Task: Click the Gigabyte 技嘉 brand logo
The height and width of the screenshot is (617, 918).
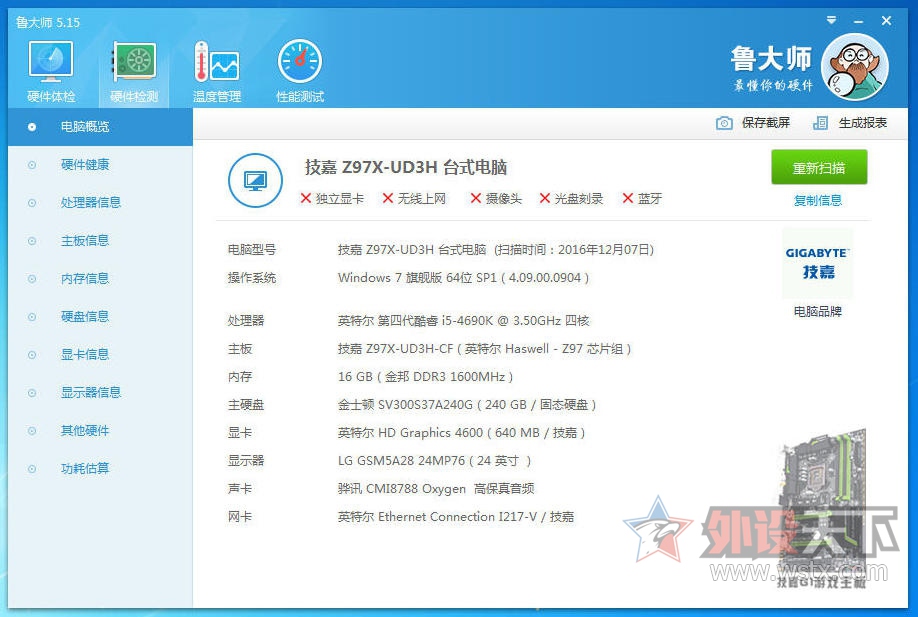Action: coord(817,263)
